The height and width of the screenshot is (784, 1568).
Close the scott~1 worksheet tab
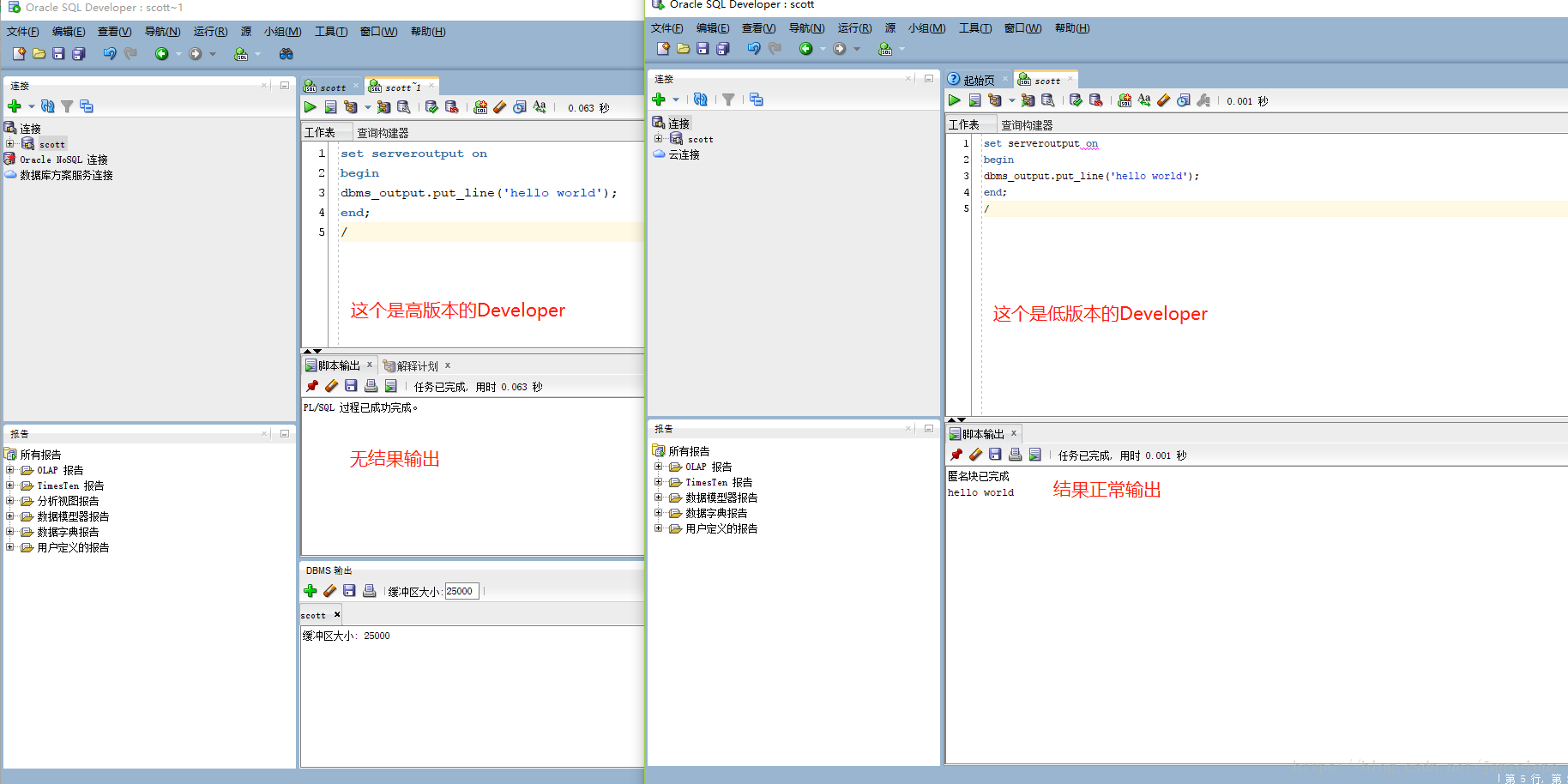[431, 85]
